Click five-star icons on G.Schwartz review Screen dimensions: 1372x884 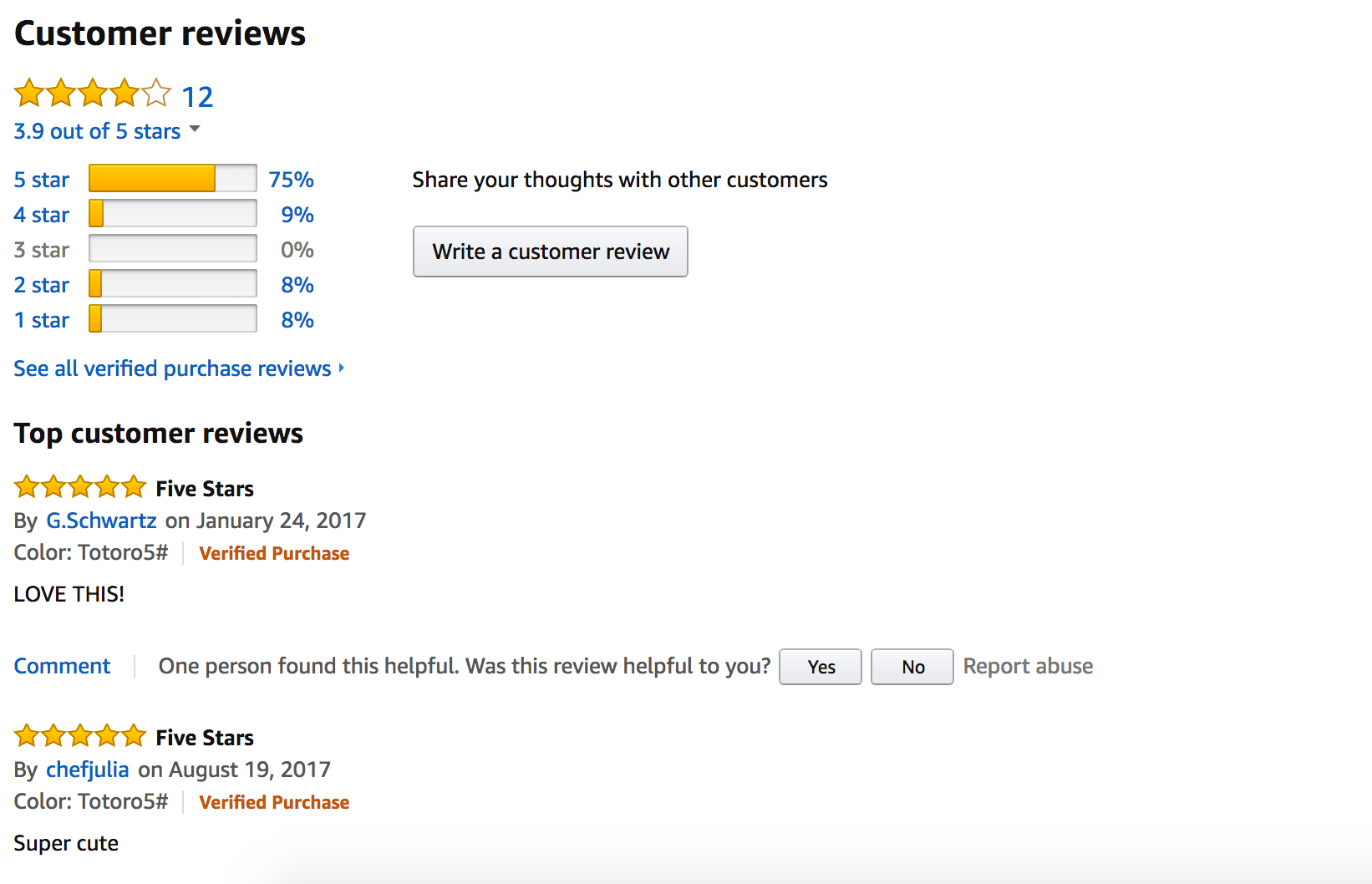coord(80,486)
